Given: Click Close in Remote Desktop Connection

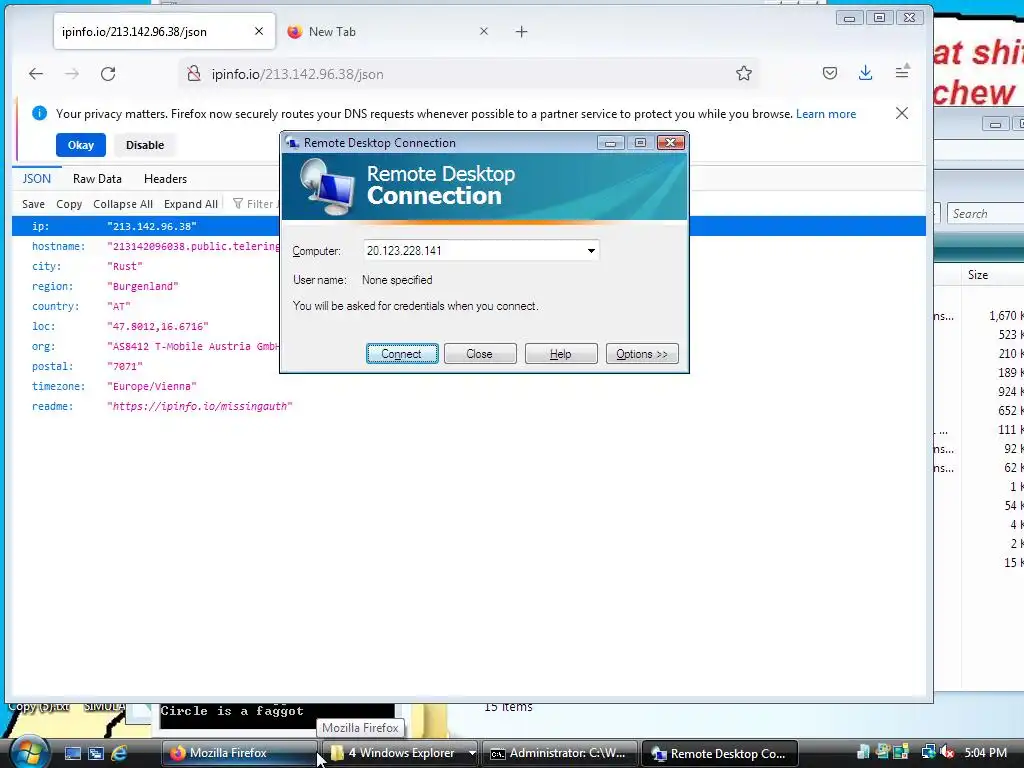Looking at the screenshot, I should (x=479, y=354).
